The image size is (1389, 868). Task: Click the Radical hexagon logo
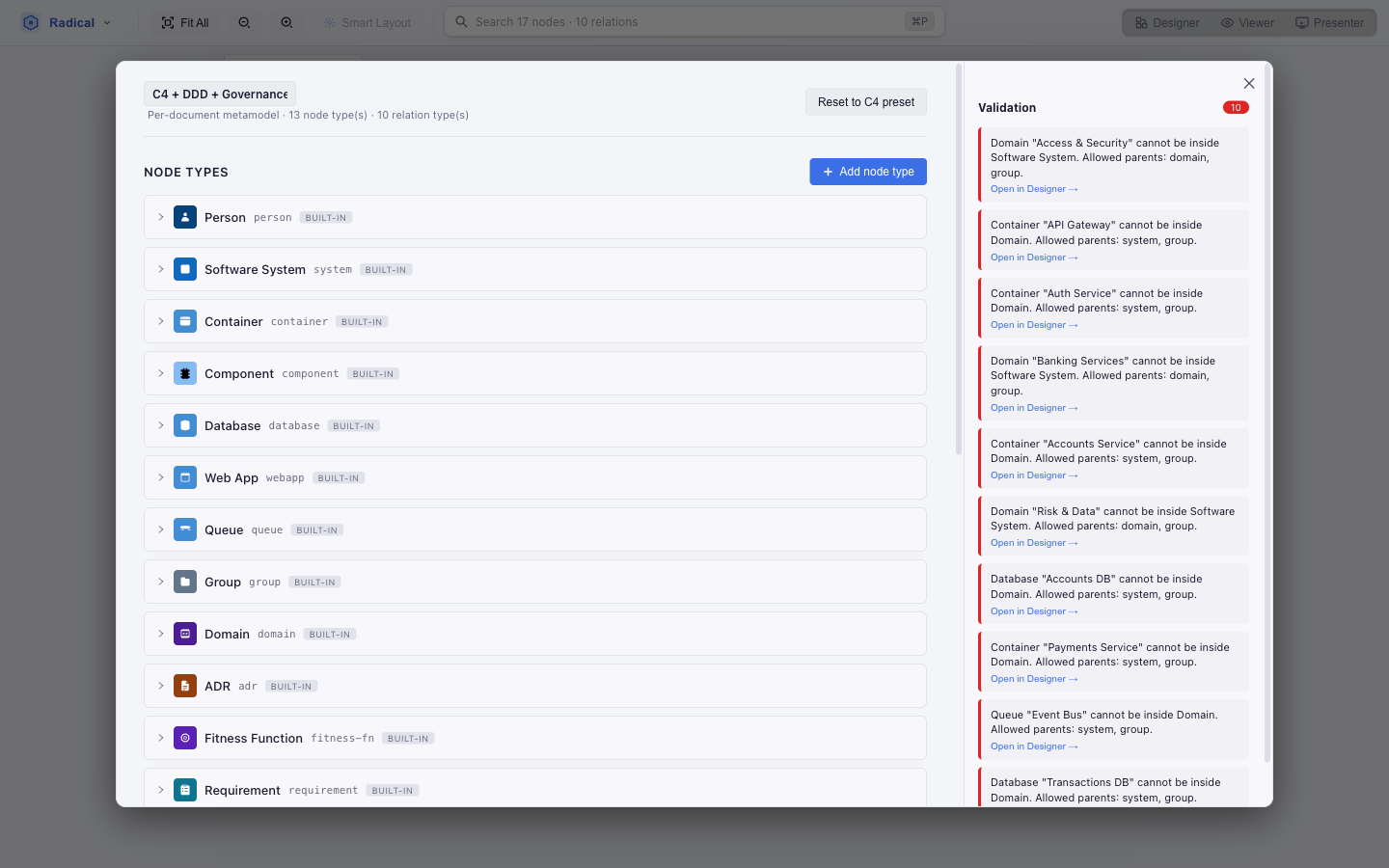pyautogui.click(x=31, y=22)
